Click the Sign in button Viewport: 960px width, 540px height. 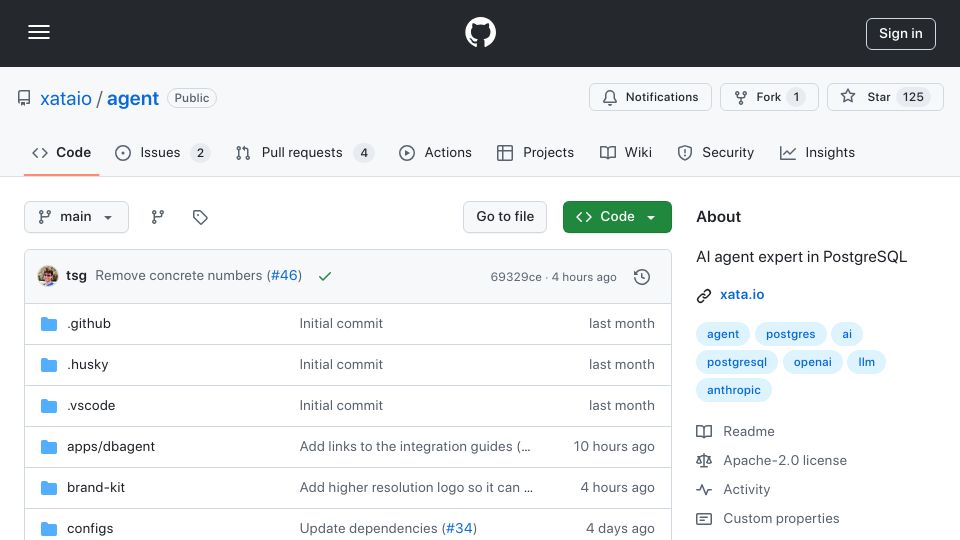[900, 34]
